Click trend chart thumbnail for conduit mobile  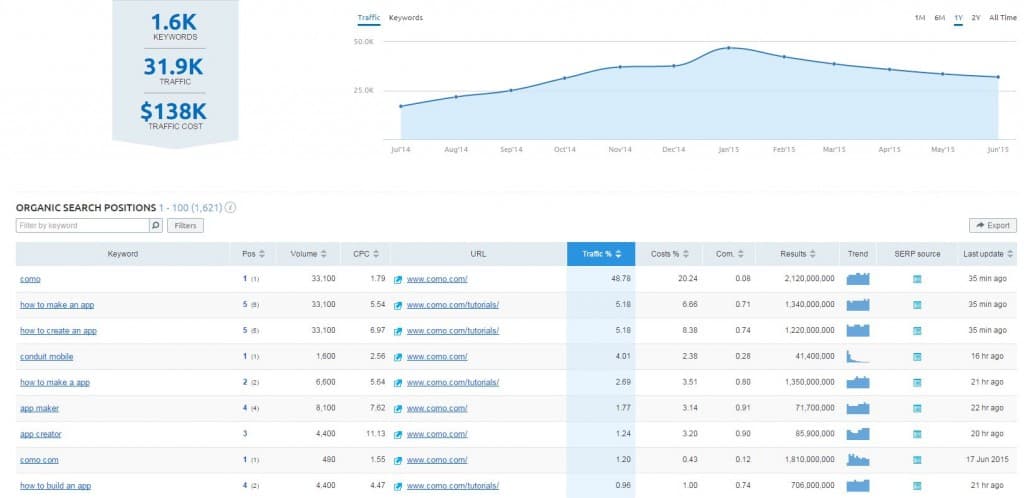(x=858, y=356)
